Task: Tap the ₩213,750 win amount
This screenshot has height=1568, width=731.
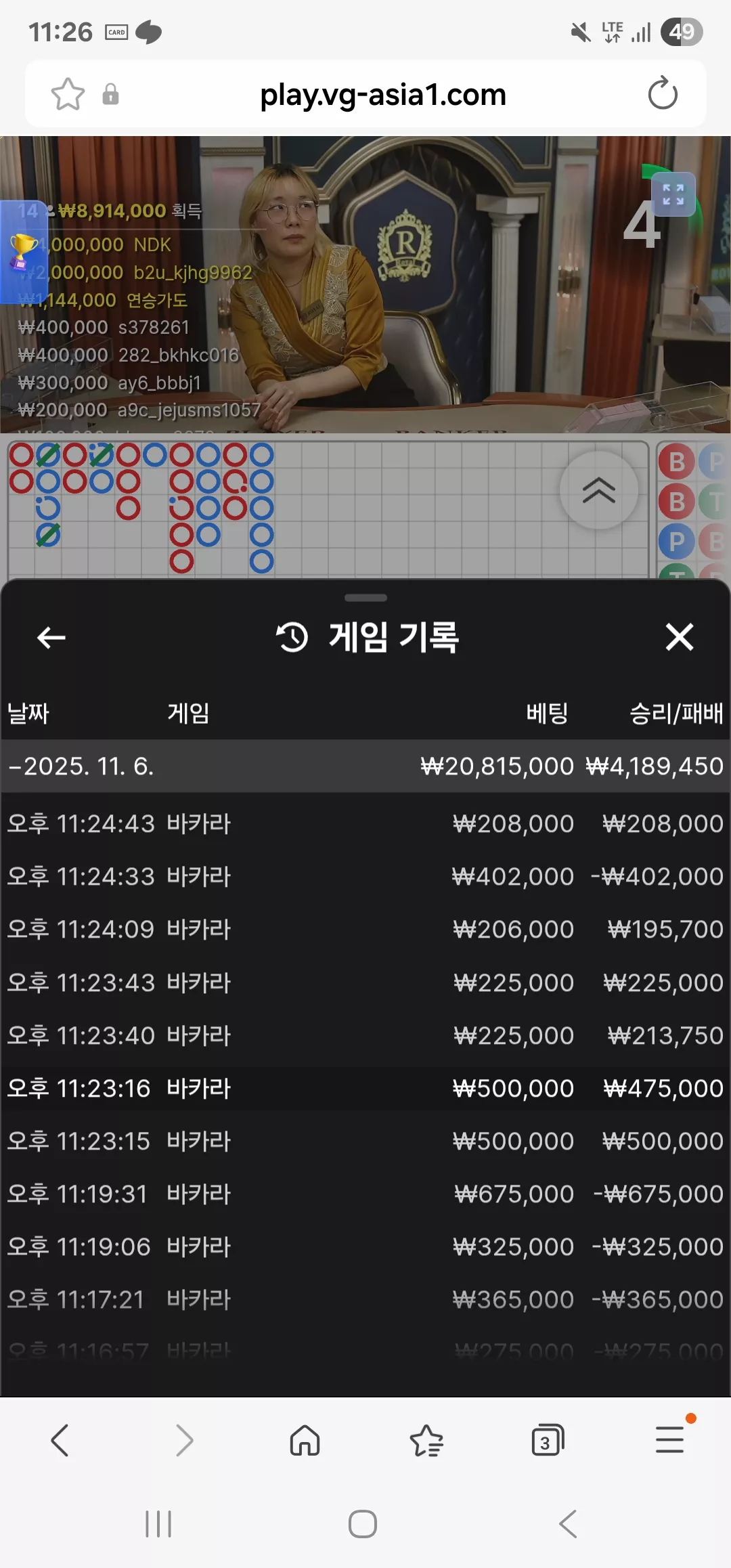Action: pyautogui.click(x=665, y=1035)
